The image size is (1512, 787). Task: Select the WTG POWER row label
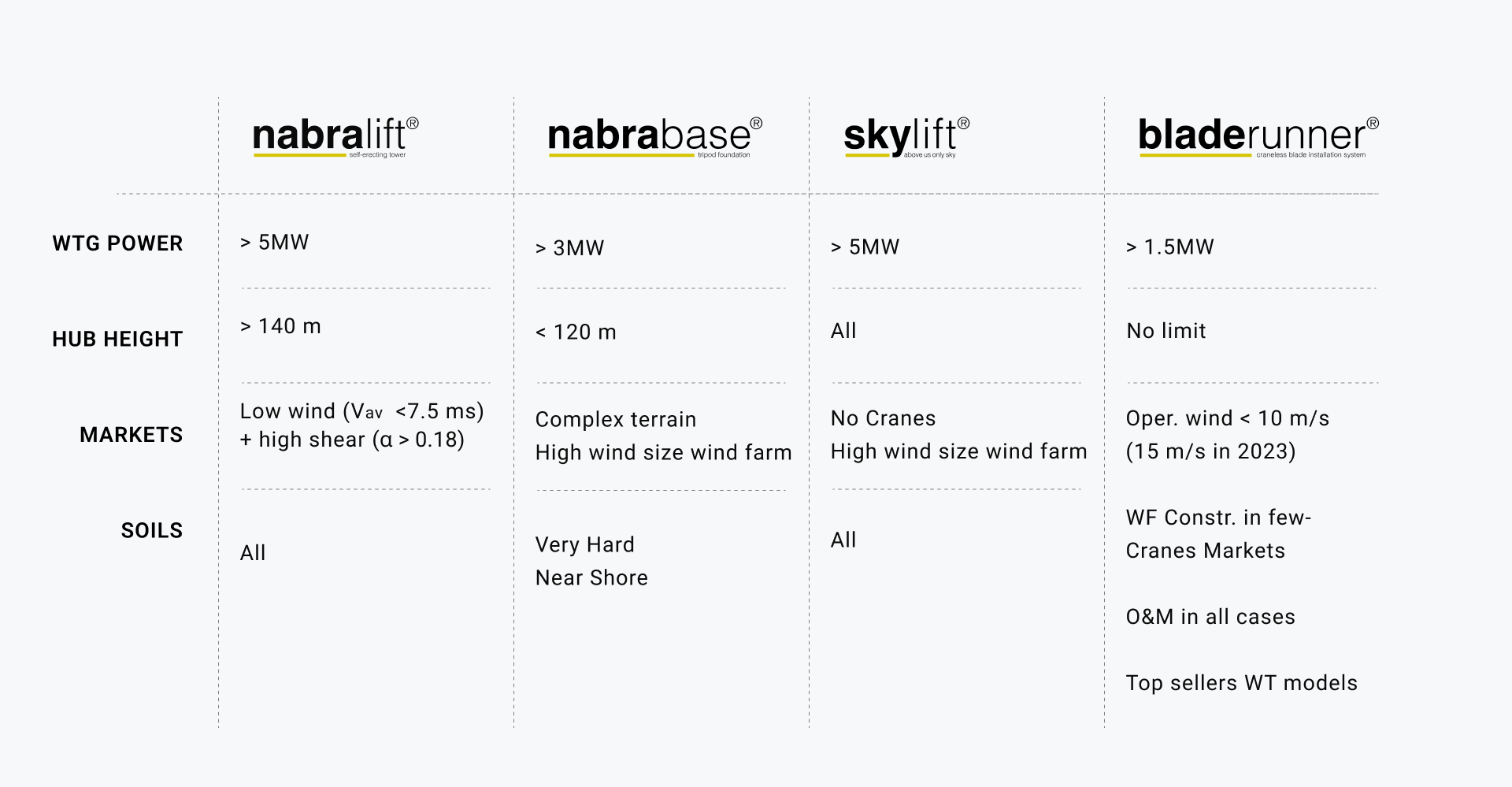pos(117,243)
